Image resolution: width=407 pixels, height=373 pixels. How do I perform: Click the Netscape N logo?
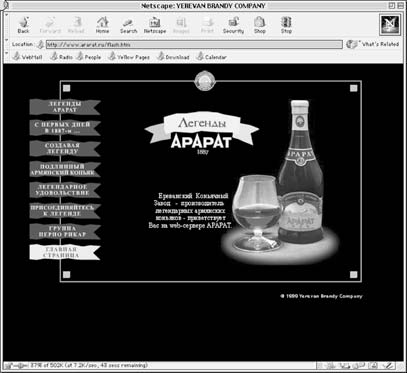[390, 25]
